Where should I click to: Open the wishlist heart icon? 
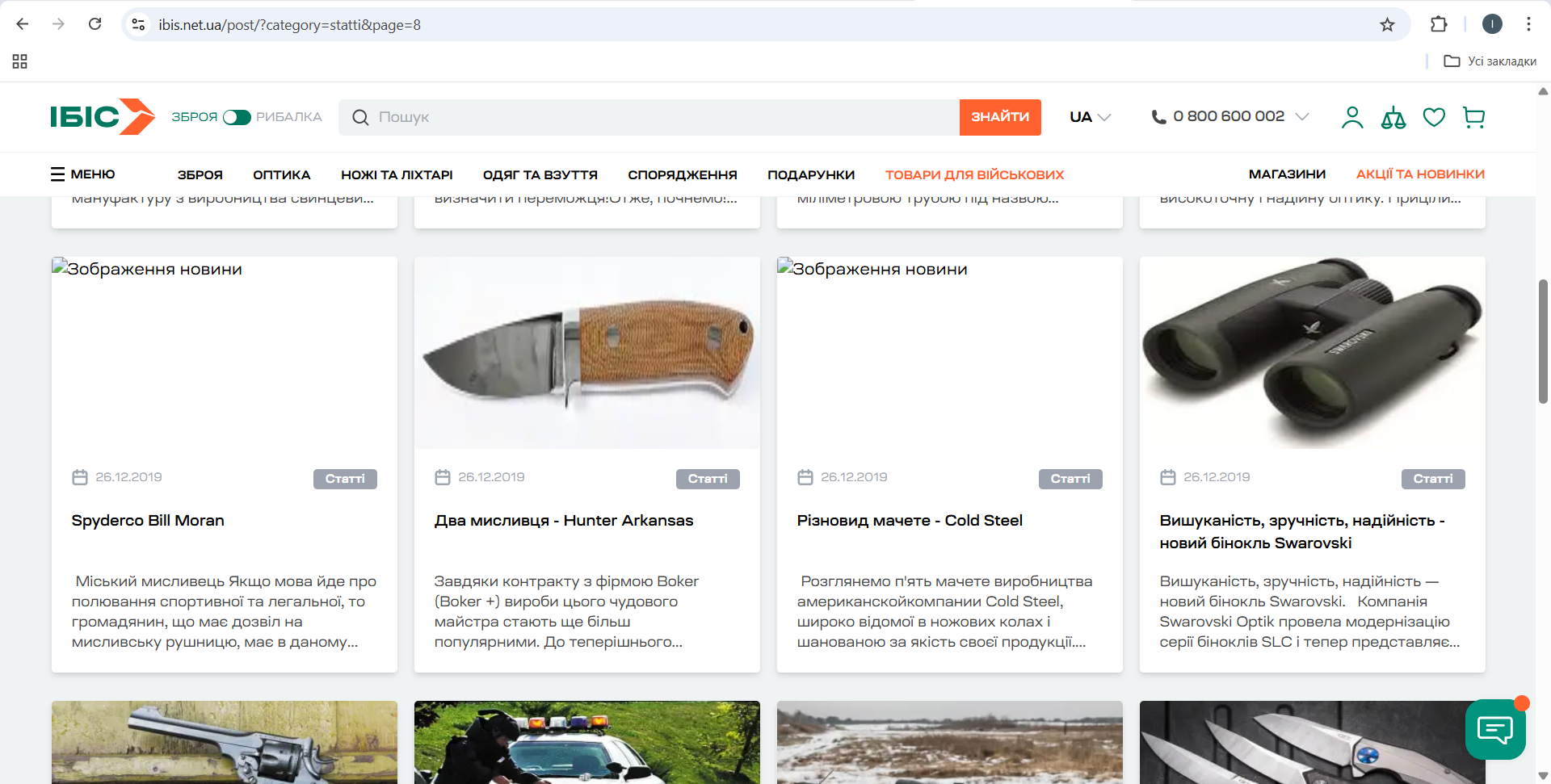1434,117
